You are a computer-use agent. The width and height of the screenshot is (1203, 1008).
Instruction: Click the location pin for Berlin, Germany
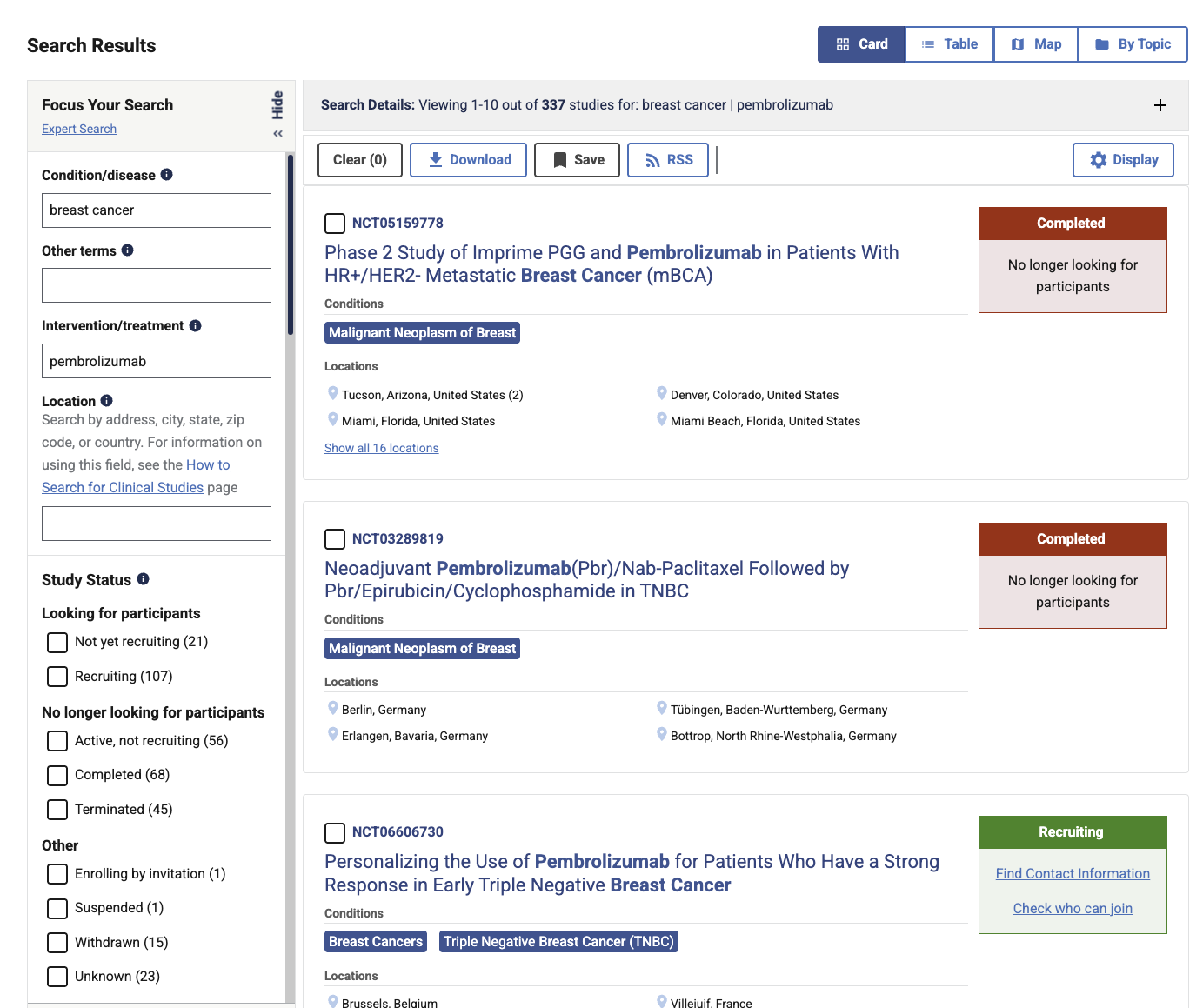tap(332, 709)
